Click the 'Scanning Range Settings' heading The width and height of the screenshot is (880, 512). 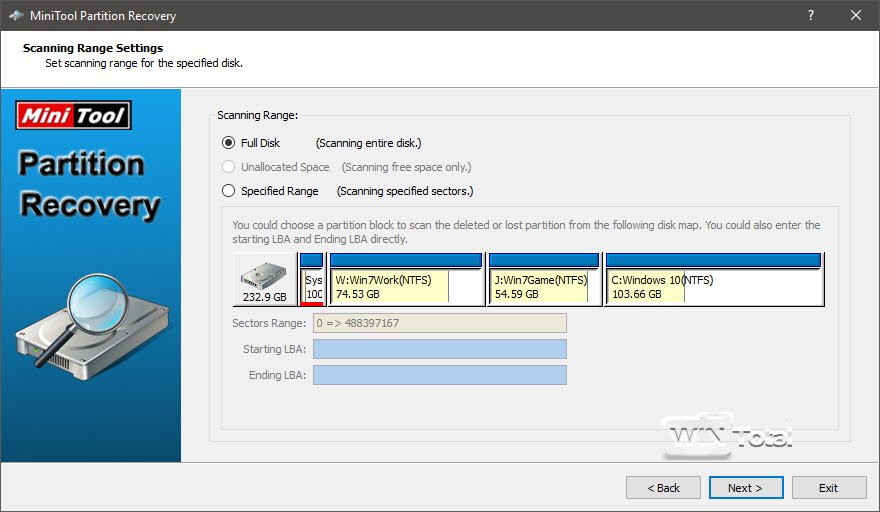(93, 48)
